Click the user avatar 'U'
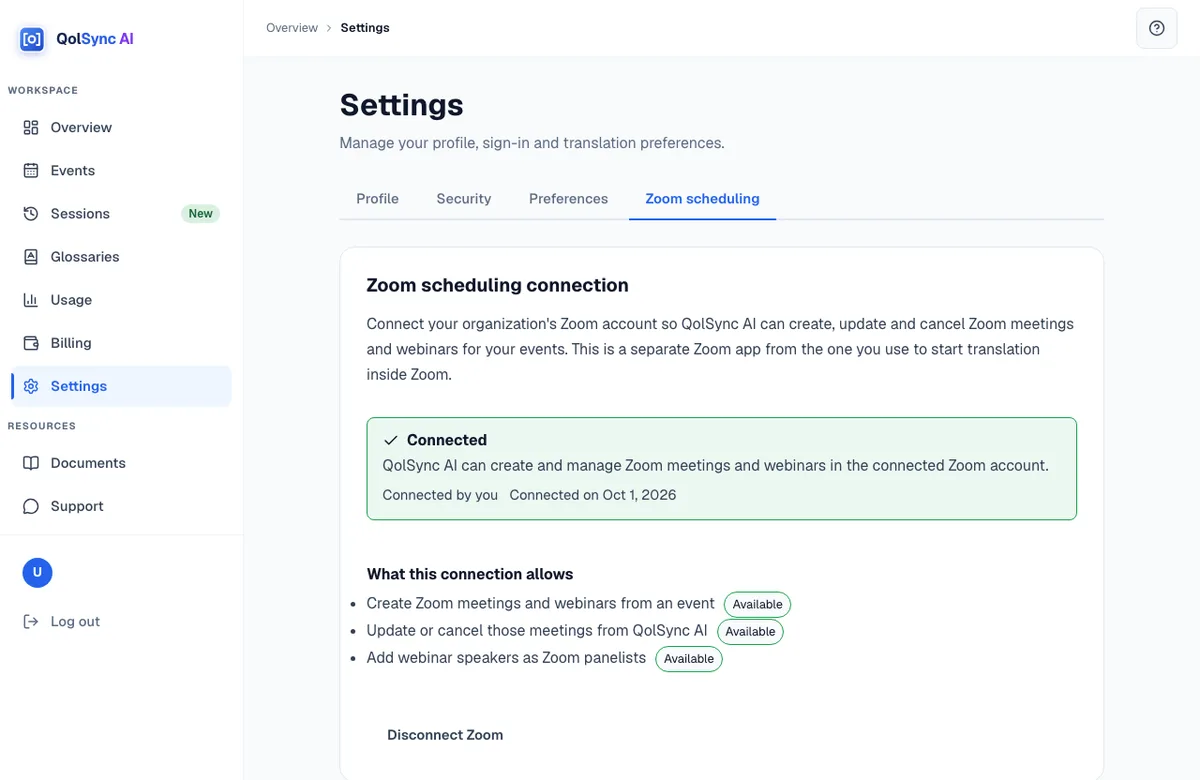 tap(37, 572)
